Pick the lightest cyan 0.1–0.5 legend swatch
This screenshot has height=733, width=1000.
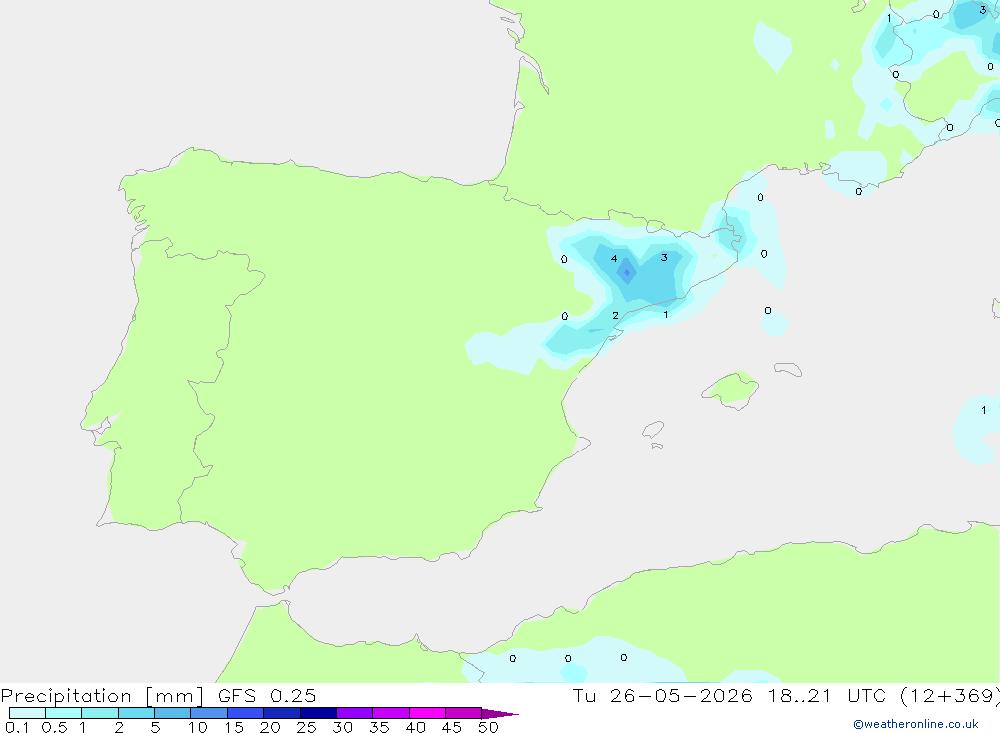[27, 713]
